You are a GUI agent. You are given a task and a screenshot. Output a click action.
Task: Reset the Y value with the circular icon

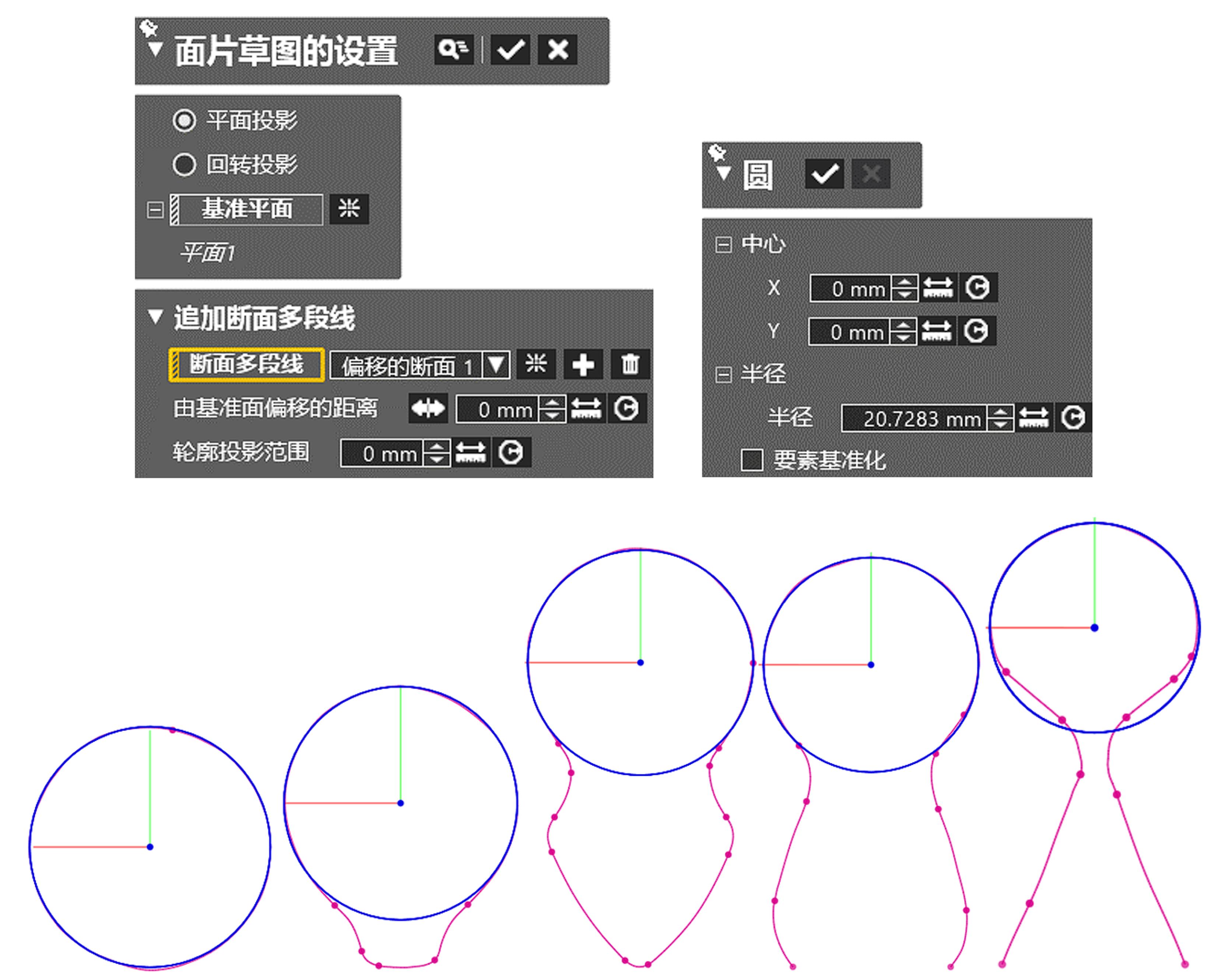pyautogui.click(x=977, y=331)
